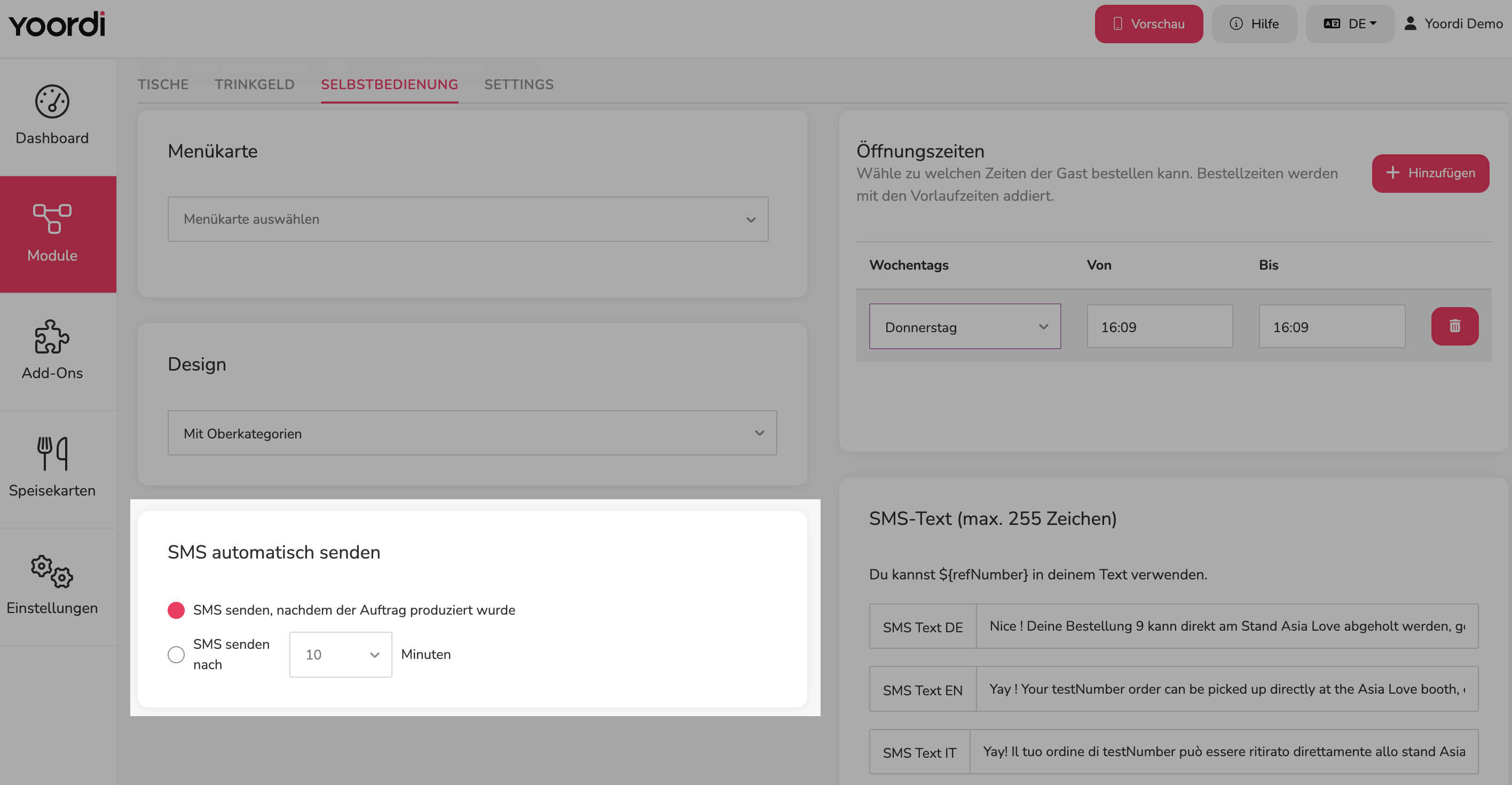Click the SMS automatisch senden heading

click(x=274, y=552)
